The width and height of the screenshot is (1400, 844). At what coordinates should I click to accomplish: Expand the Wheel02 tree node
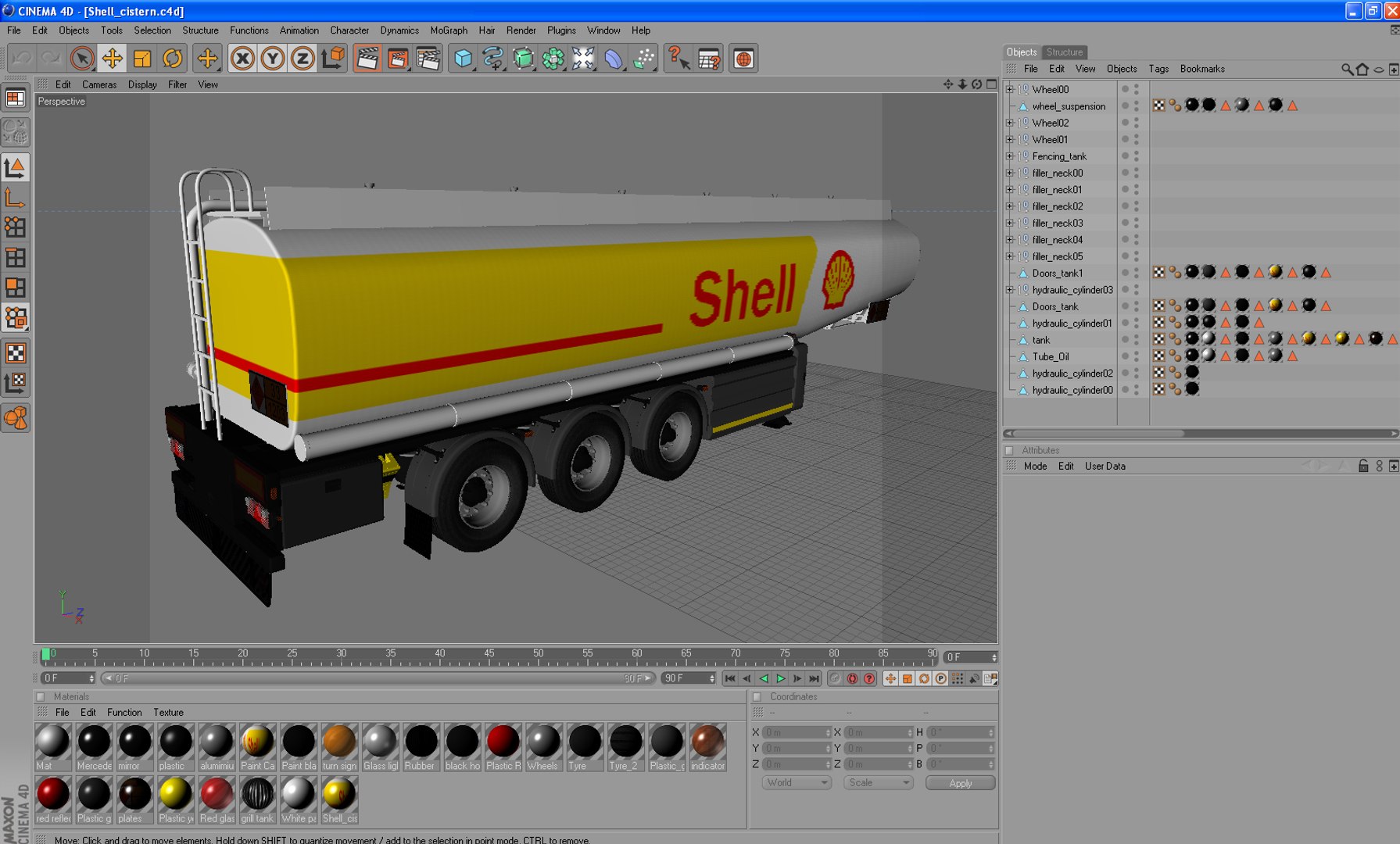pos(1010,123)
